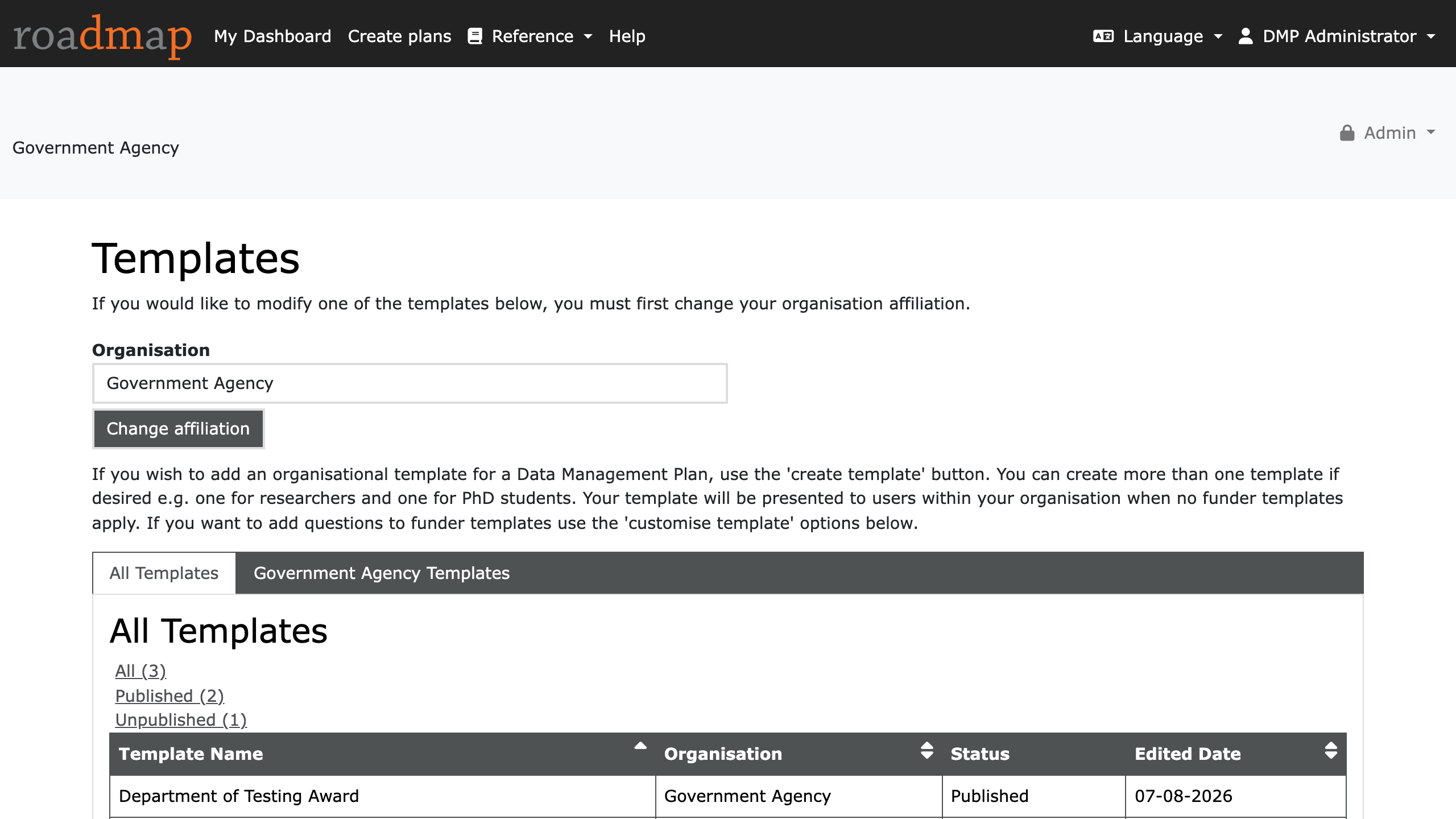Switch to All Templates tab
The height and width of the screenshot is (819, 1456).
click(164, 573)
